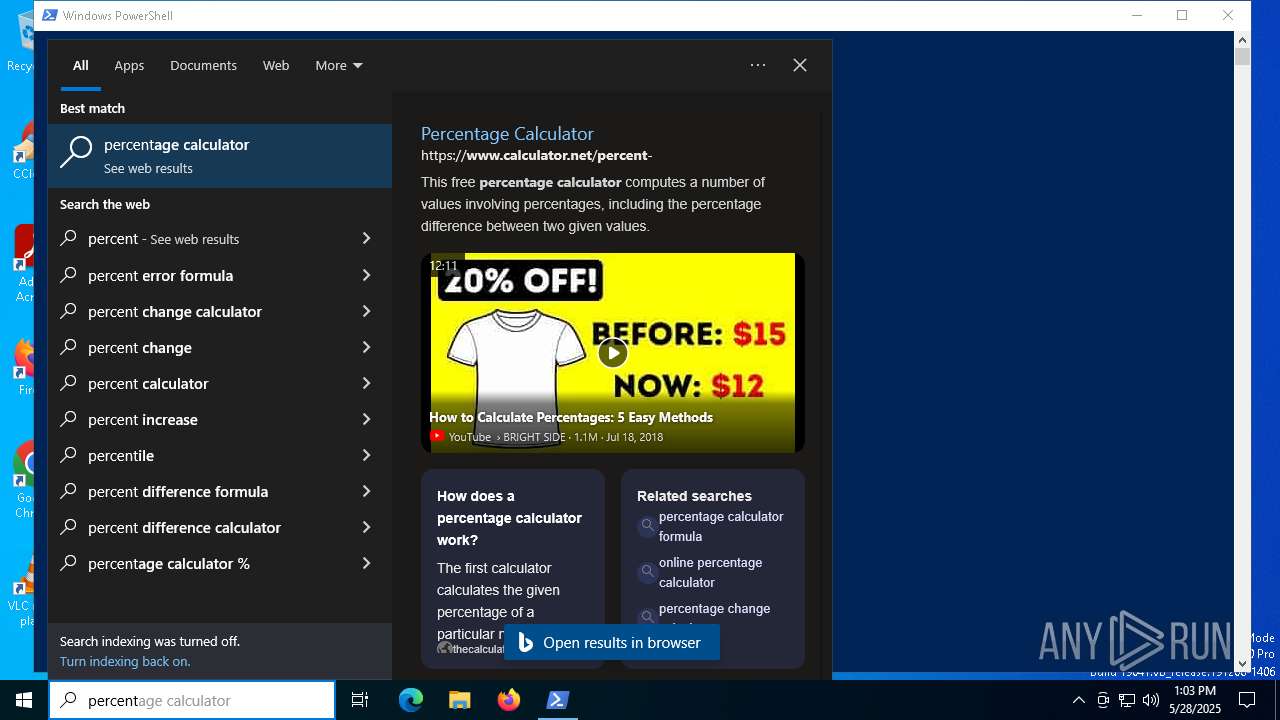Open the volume tray icon
1280x720 pixels.
click(x=1151, y=700)
